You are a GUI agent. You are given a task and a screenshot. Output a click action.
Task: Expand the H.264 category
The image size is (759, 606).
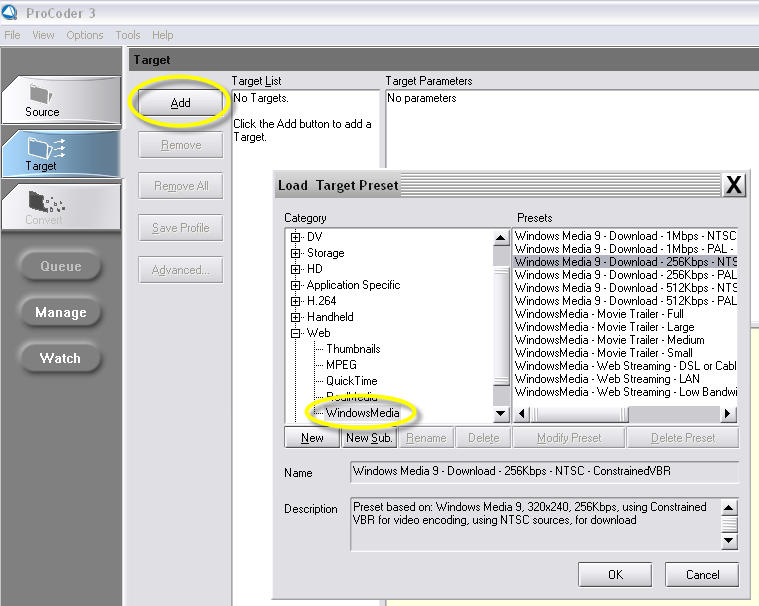[295, 301]
